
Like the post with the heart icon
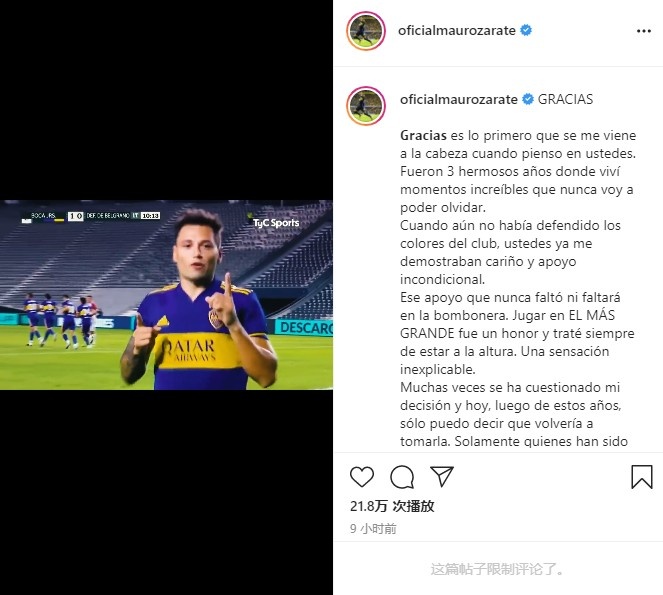click(362, 477)
